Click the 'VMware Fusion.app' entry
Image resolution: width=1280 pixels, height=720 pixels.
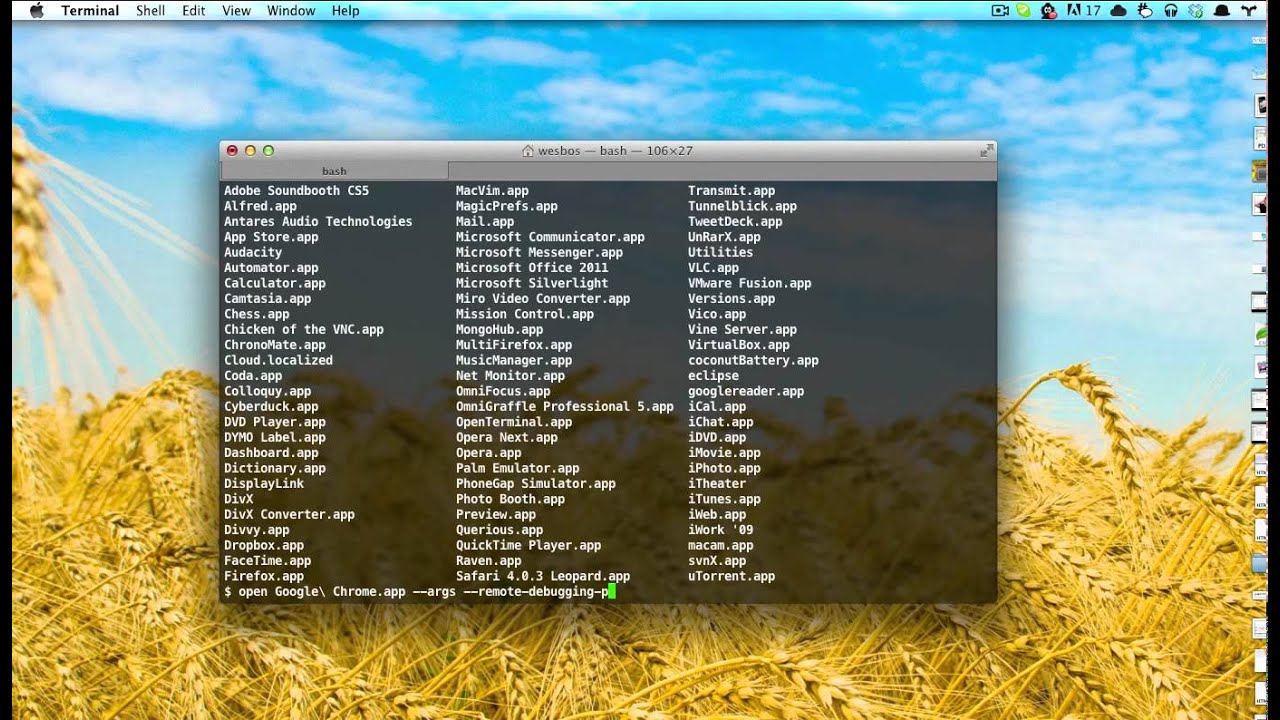[x=749, y=284]
